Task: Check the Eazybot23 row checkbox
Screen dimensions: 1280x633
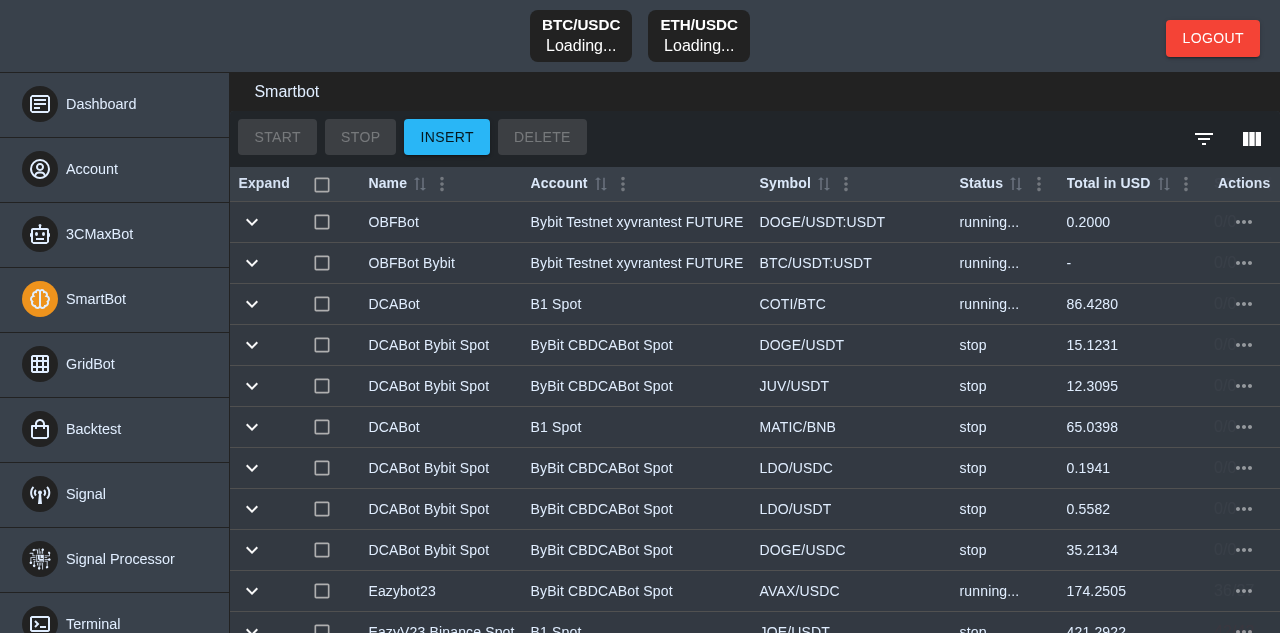Action: [322, 591]
